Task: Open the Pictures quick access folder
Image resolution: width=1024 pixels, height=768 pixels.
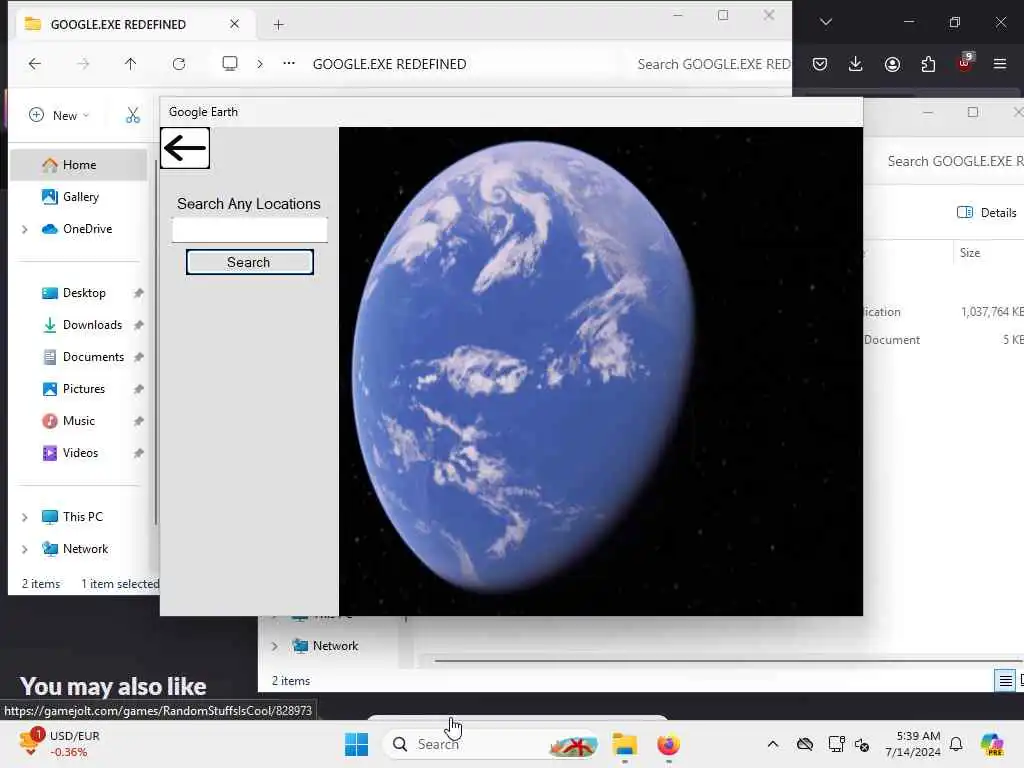Action: tap(84, 389)
